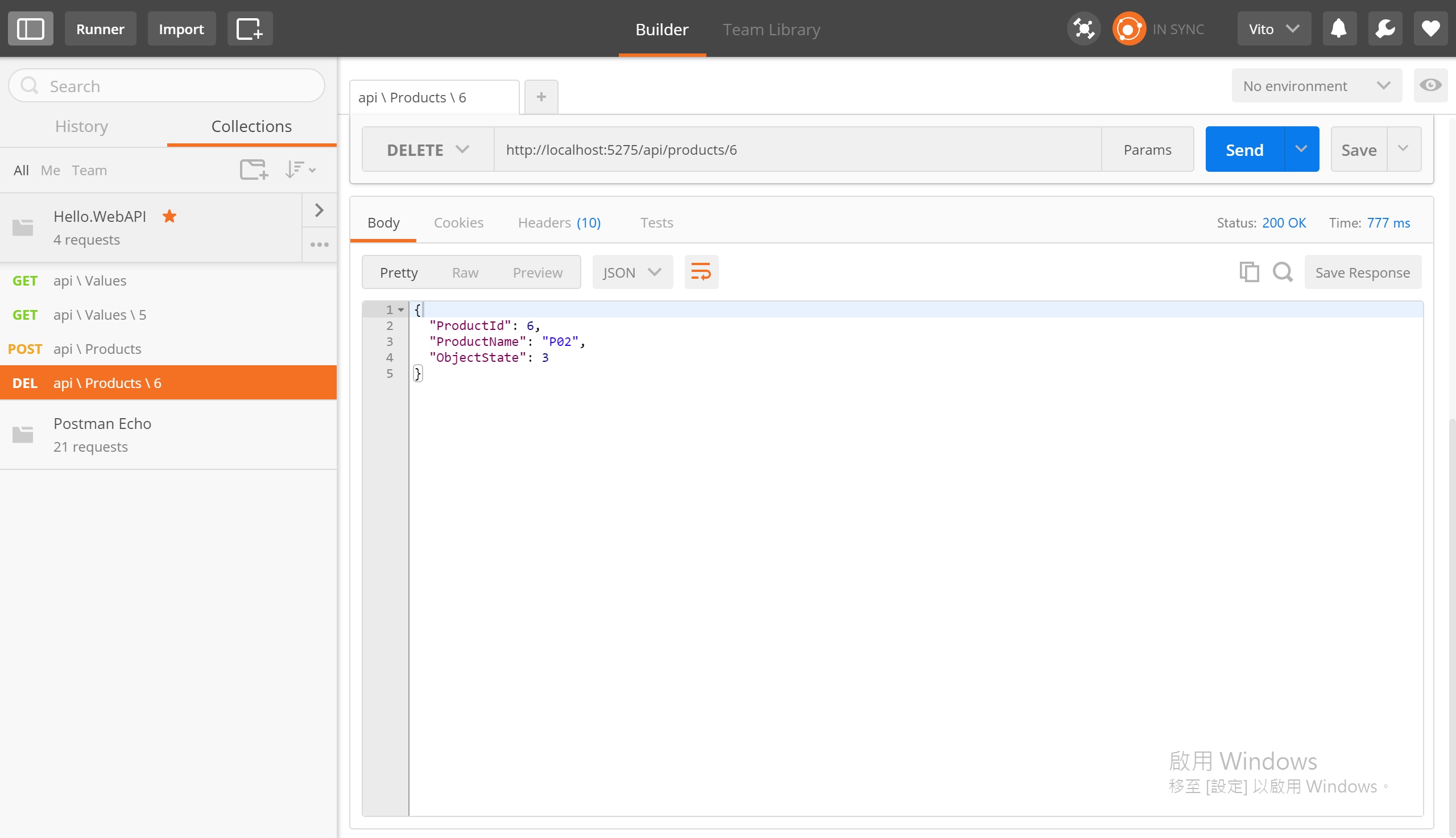
Task: Toggle the sidebar panel icon
Action: coord(31,29)
